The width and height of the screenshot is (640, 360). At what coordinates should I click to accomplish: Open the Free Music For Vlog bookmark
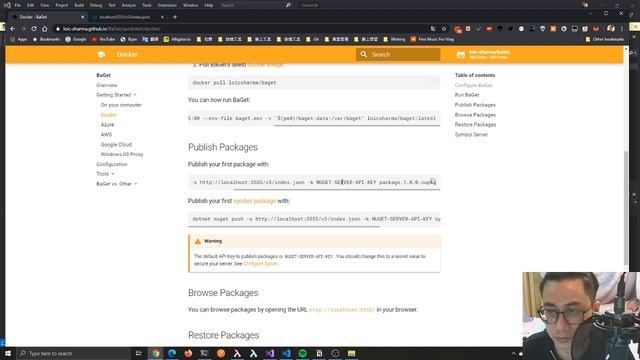pyautogui.click(x=432, y=39)
